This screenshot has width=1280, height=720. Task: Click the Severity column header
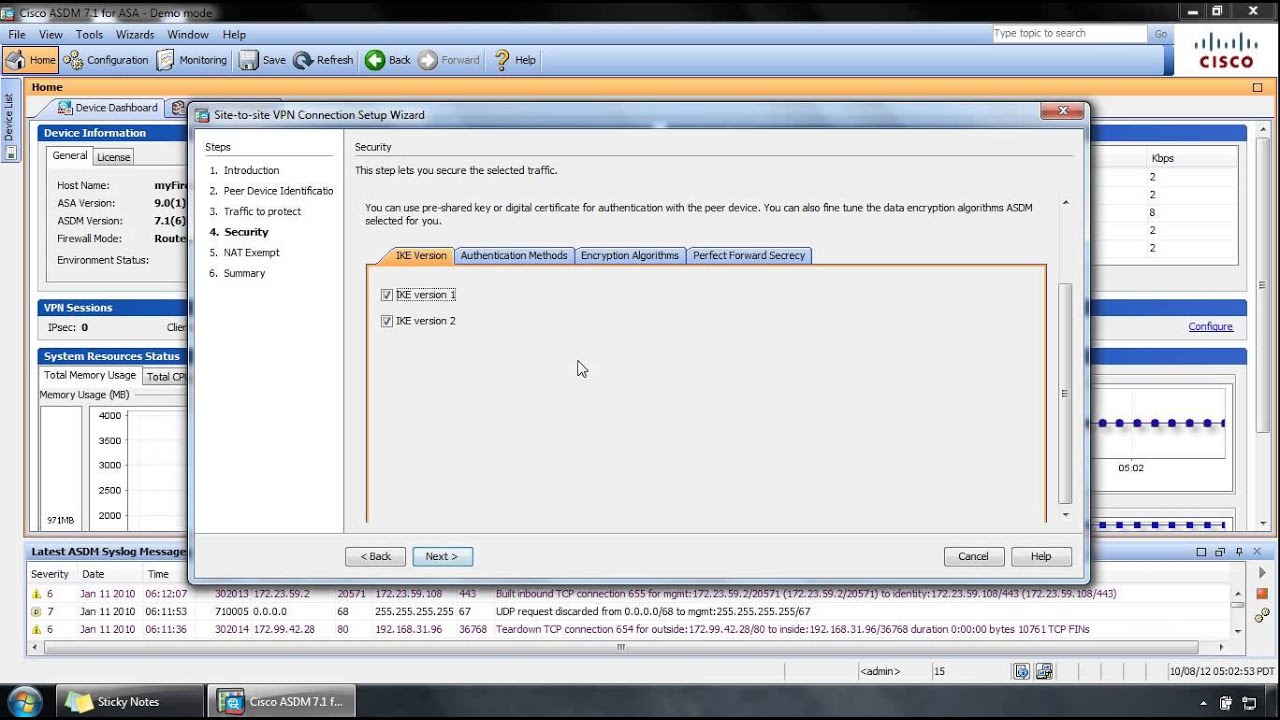50,575
